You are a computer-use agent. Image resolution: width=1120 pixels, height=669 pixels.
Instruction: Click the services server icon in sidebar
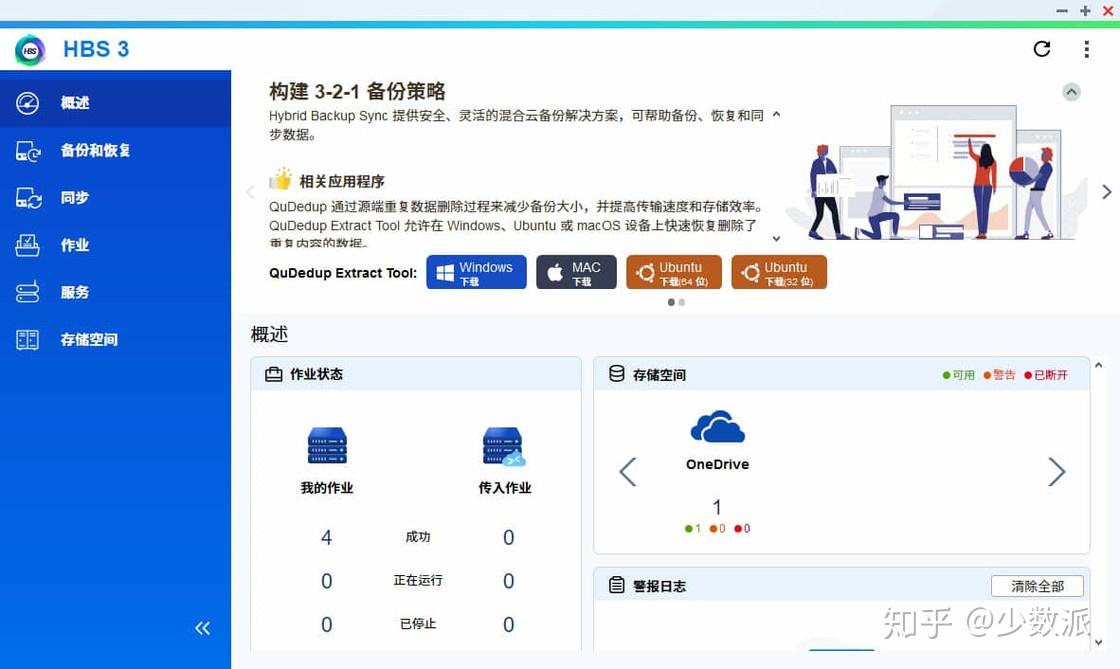tap(28, 292)
